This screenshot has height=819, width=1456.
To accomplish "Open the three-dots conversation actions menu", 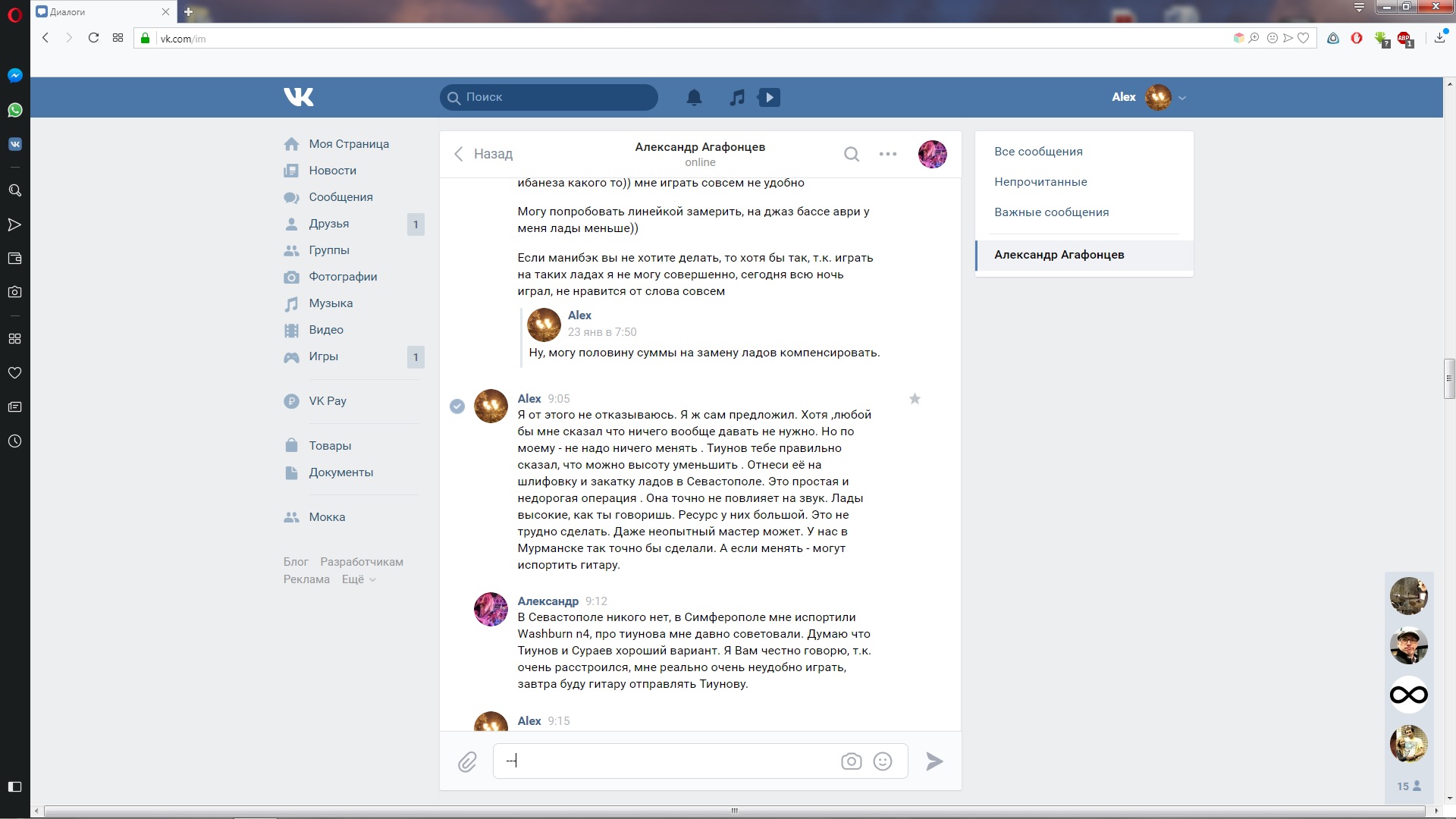I will tap(887, 154).
